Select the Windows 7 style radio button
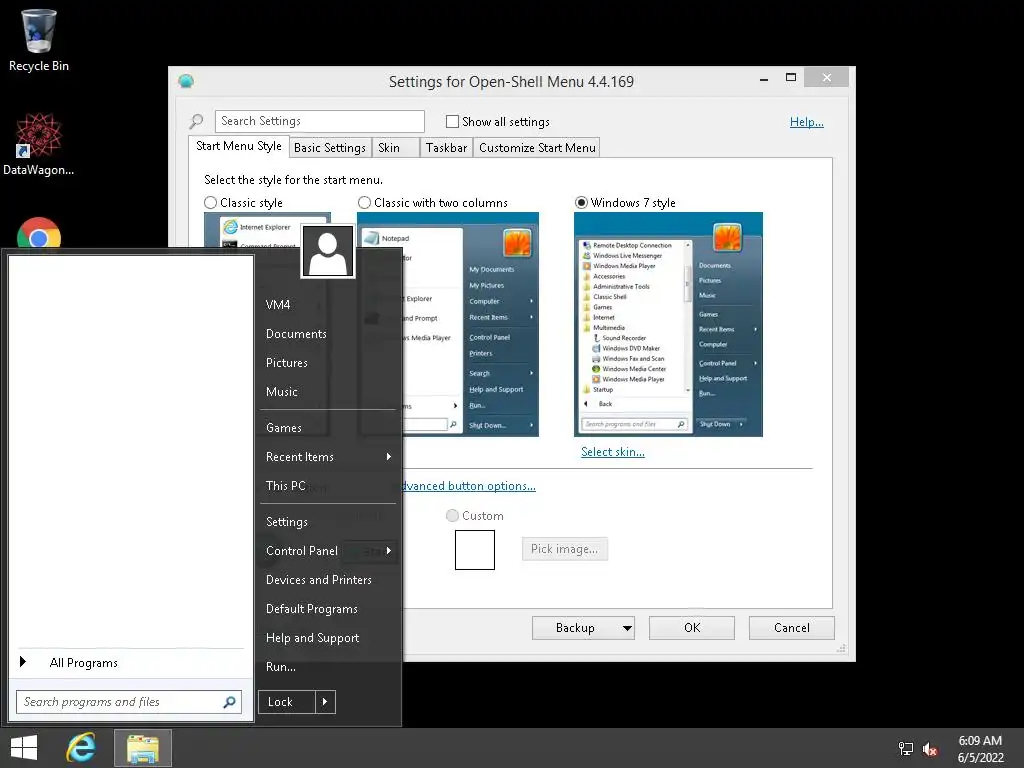 pyautogui.click(x=581, y=202)
